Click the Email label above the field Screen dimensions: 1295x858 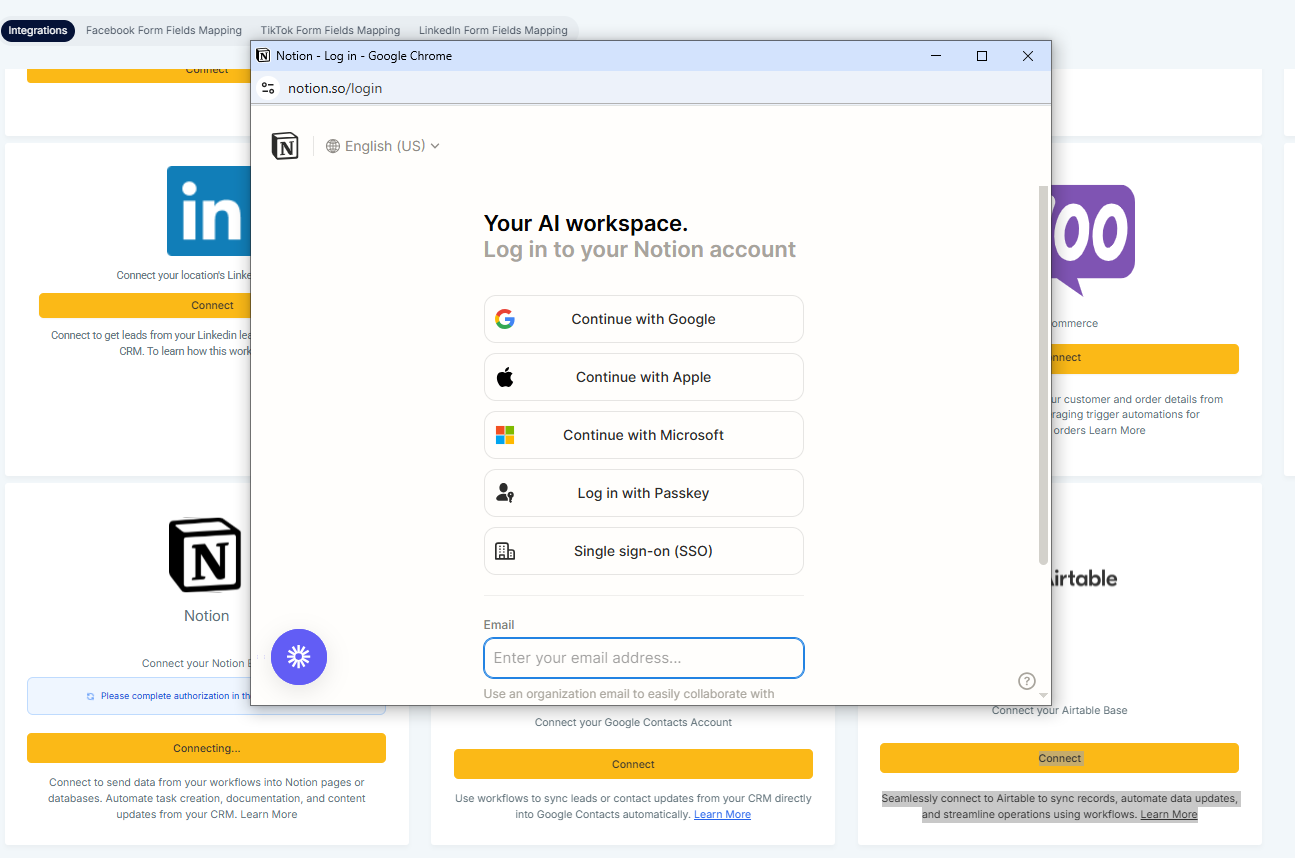(x=499, y=625)
